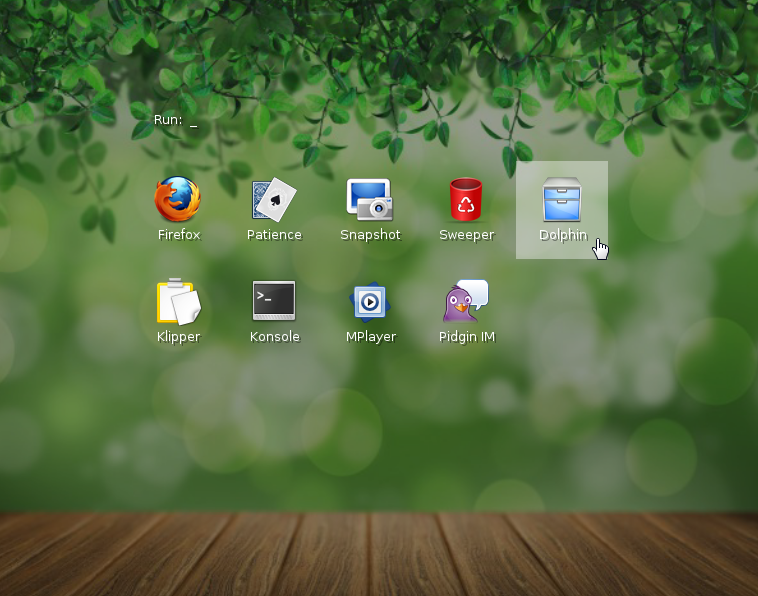Open the Patience card game icon
The width and height of the screenshot is (758, 596).
coord(274,199)
